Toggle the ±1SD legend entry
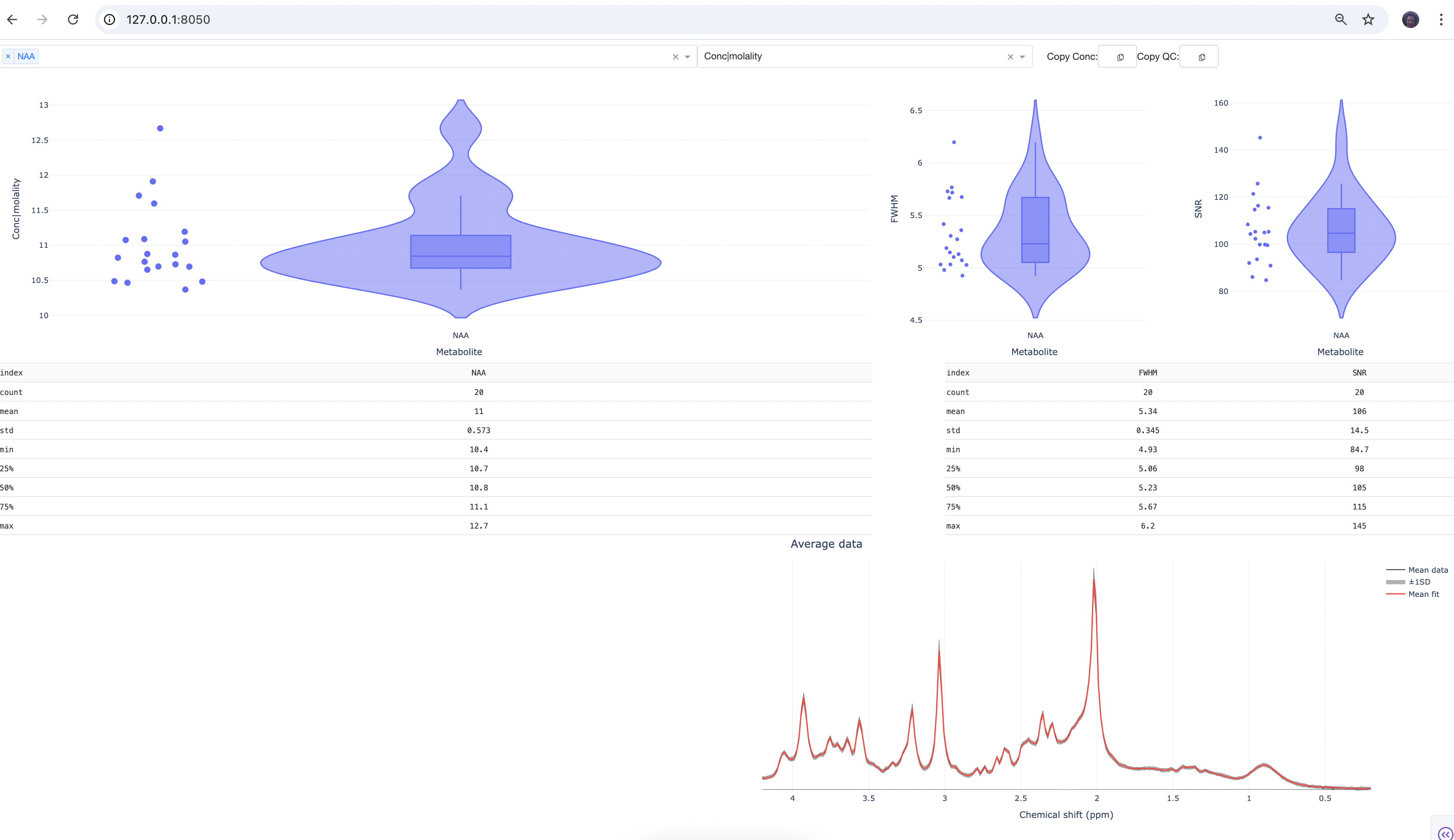This screenshot has width=1454, height=840. click(x=1419, y=582)
